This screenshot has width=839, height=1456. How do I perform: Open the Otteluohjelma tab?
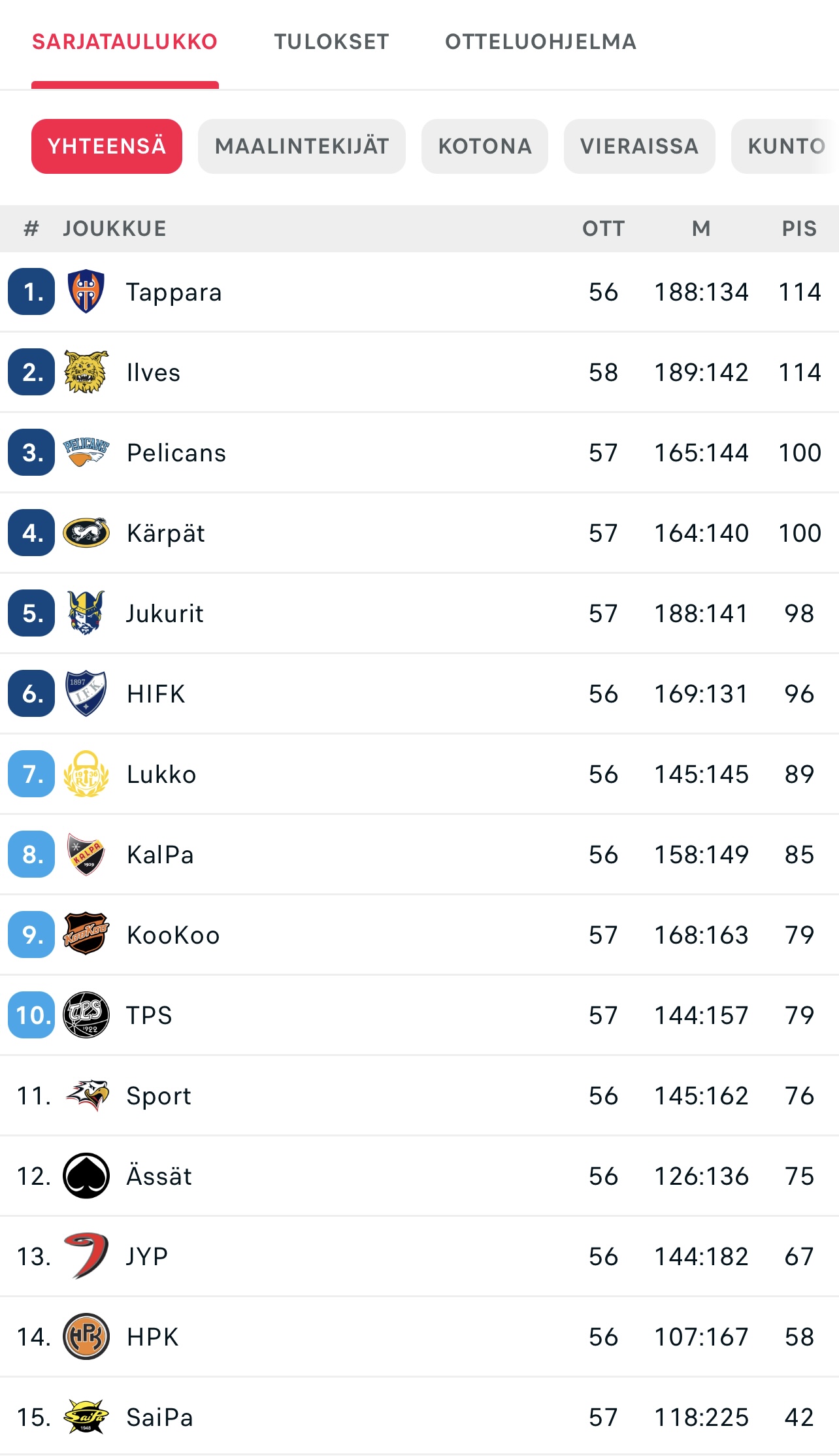point(540,42)
